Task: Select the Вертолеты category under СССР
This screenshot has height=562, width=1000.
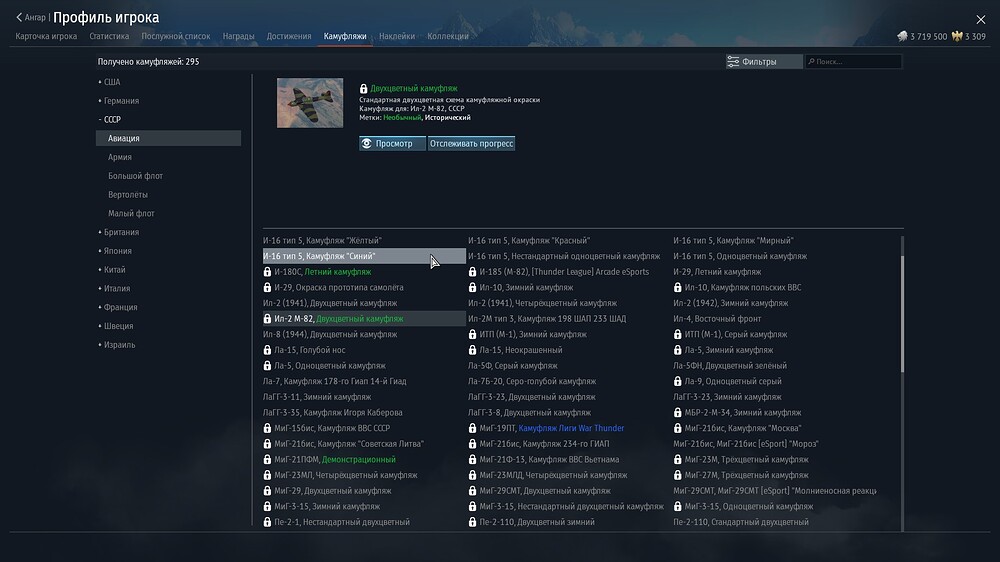Action: [128, 195]
